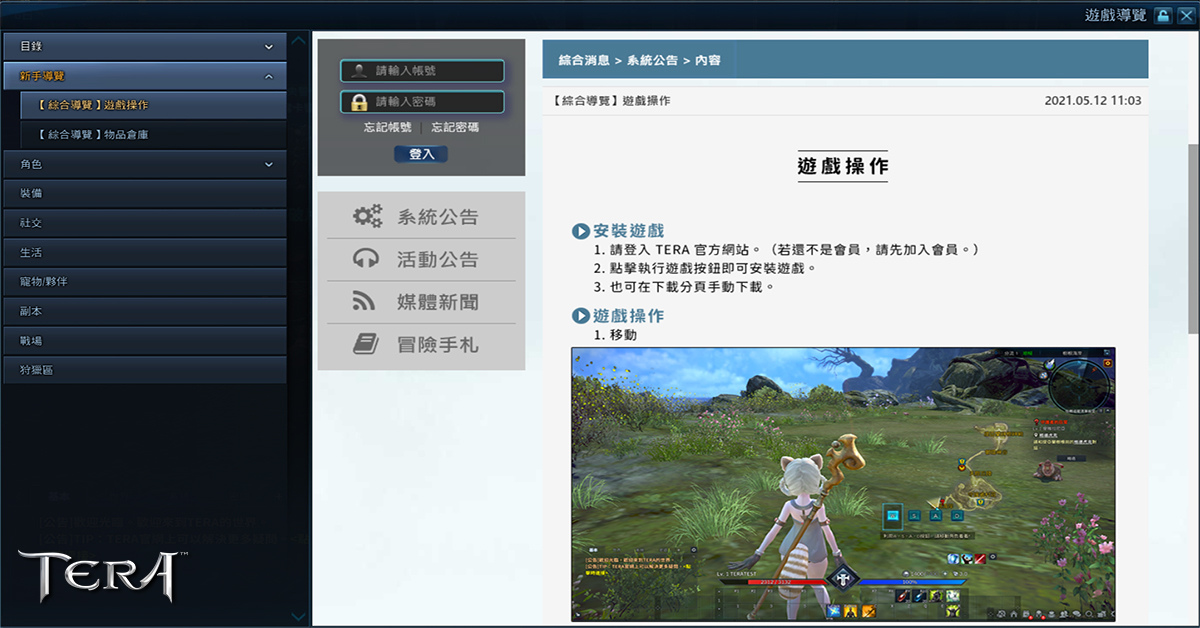Collapse the 新手導覽 section chevron
This screenshot has height=628, width=1200.
coord(269,76)
